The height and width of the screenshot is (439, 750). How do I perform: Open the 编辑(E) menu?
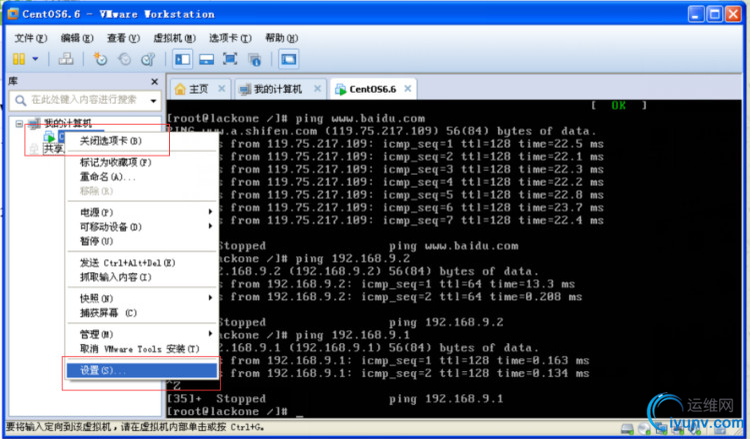tap(77, 38)
